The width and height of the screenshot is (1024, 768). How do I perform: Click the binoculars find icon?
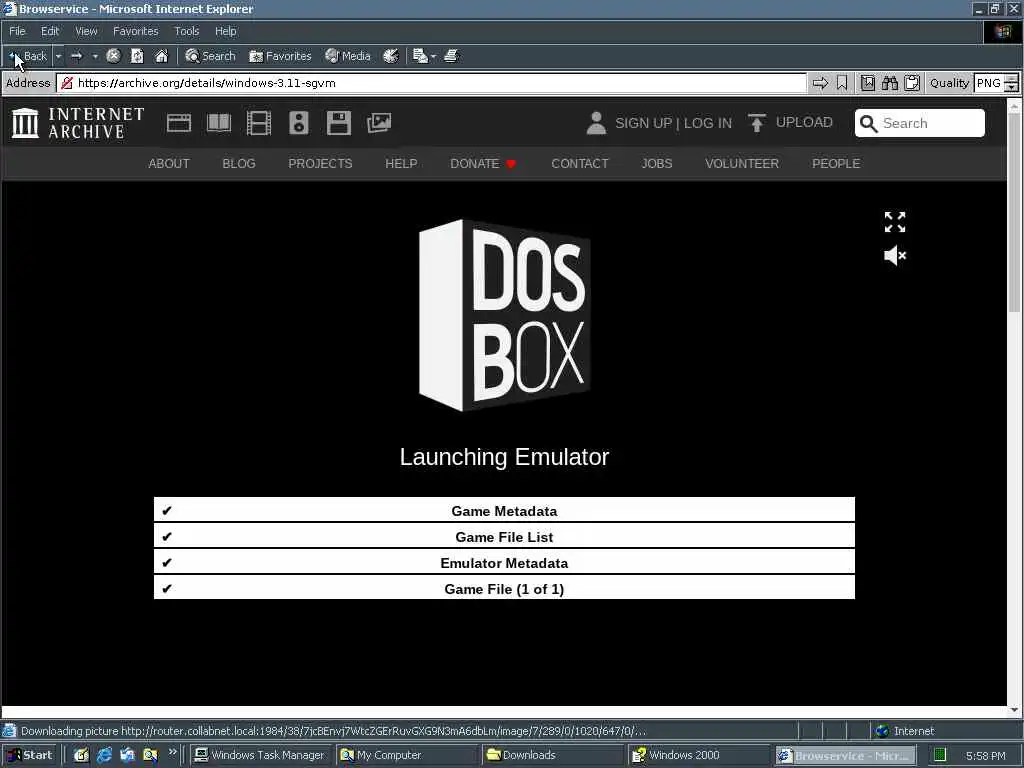point(889,83)
